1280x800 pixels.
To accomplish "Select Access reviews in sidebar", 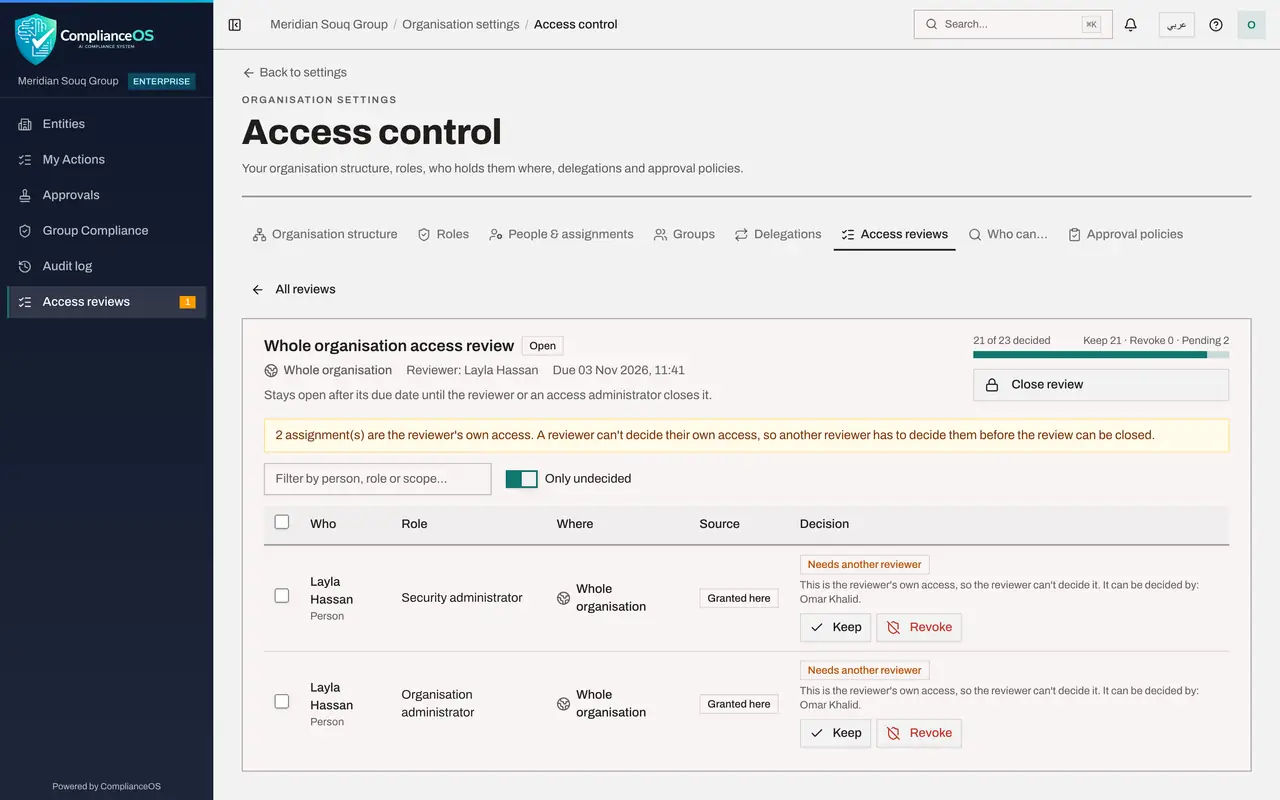I will coord(106,302).
